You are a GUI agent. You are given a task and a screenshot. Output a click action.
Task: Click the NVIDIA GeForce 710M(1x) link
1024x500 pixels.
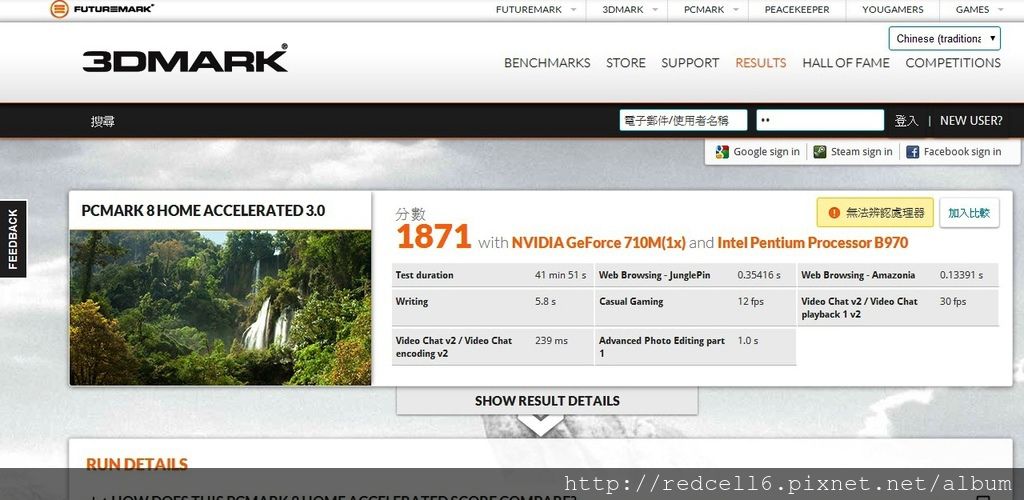(598, 243)
